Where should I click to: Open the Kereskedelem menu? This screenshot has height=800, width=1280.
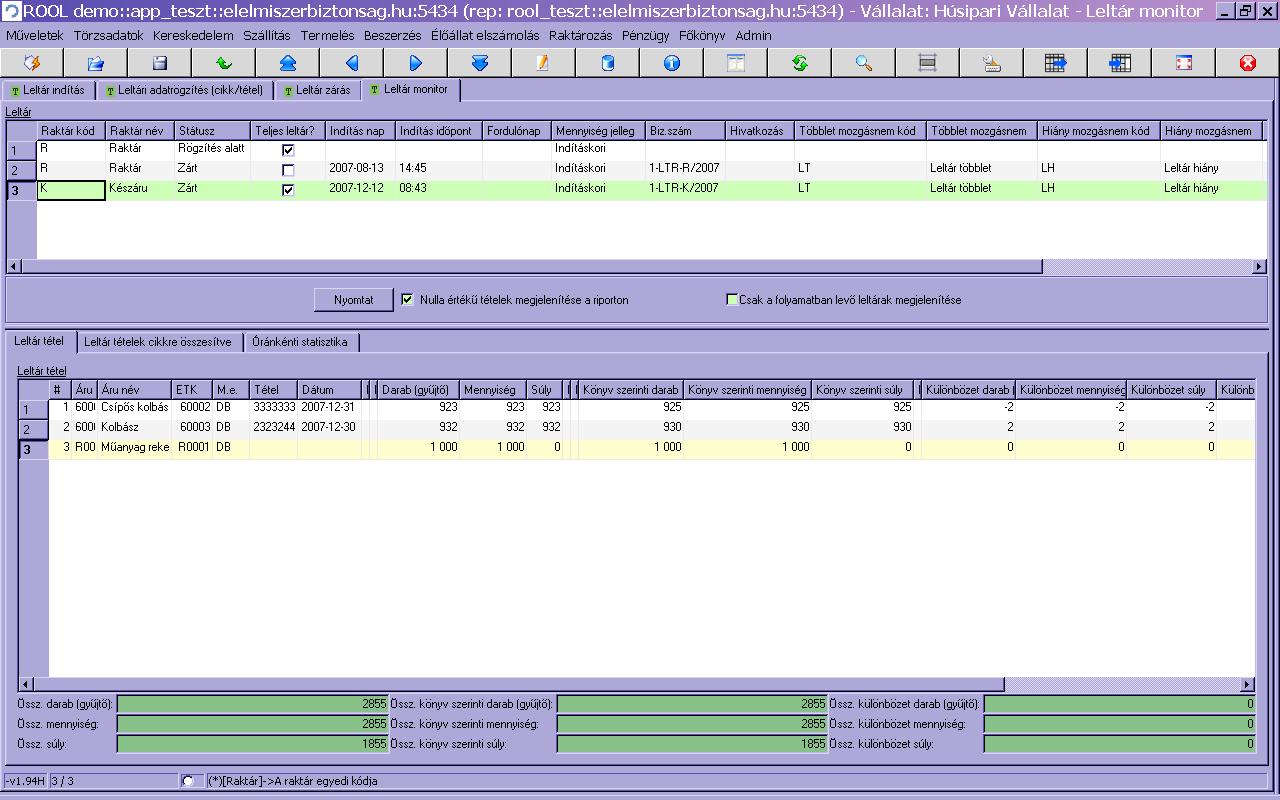pyautogui.click(x=193, y=35)
